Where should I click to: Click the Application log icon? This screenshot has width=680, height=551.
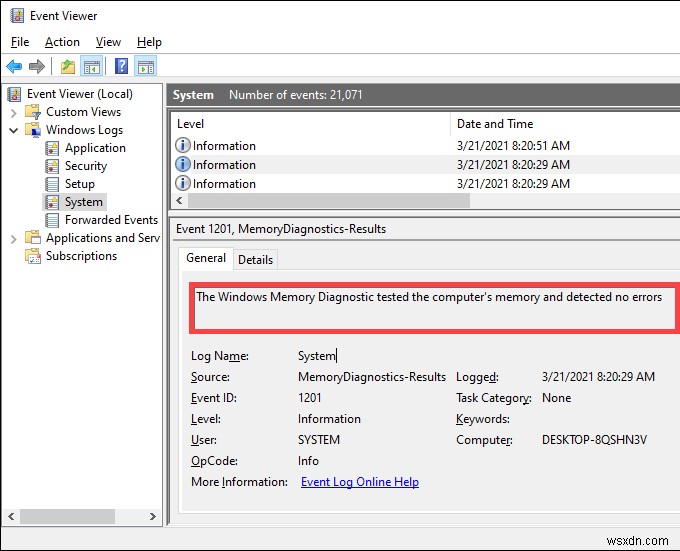[52, 148]
